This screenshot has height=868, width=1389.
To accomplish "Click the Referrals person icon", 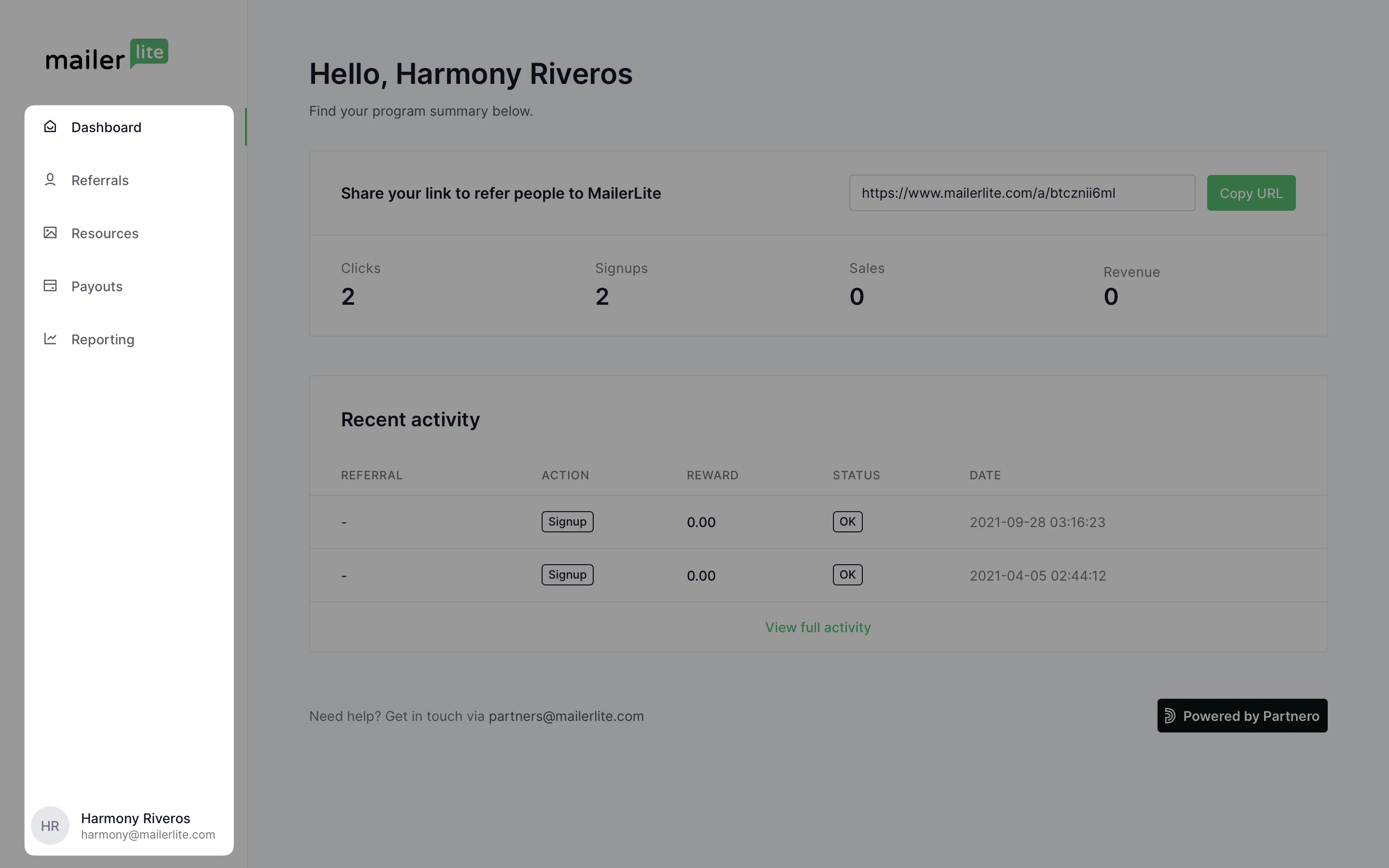I will click(50, 180).
